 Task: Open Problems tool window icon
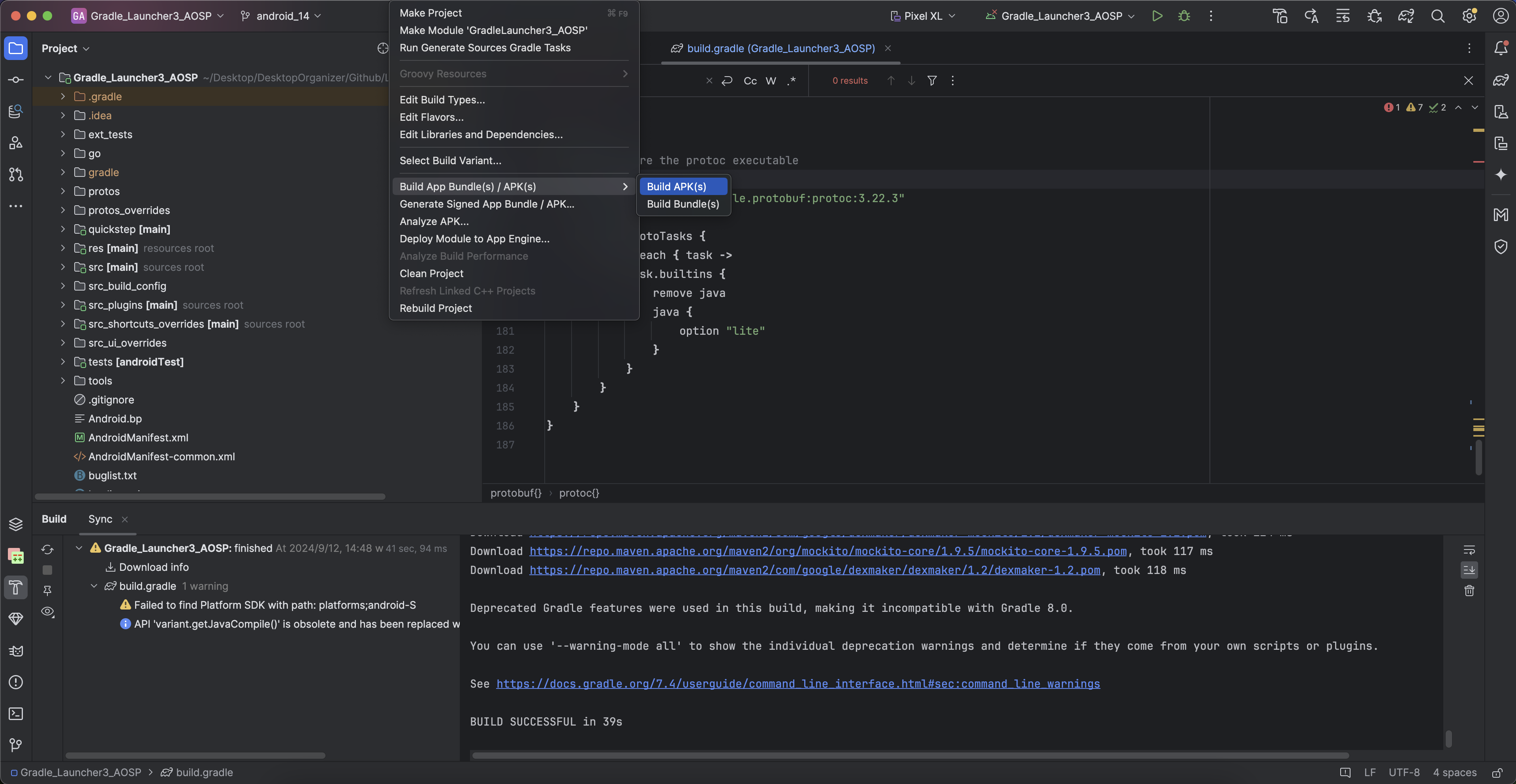click(x=16, y=682)
